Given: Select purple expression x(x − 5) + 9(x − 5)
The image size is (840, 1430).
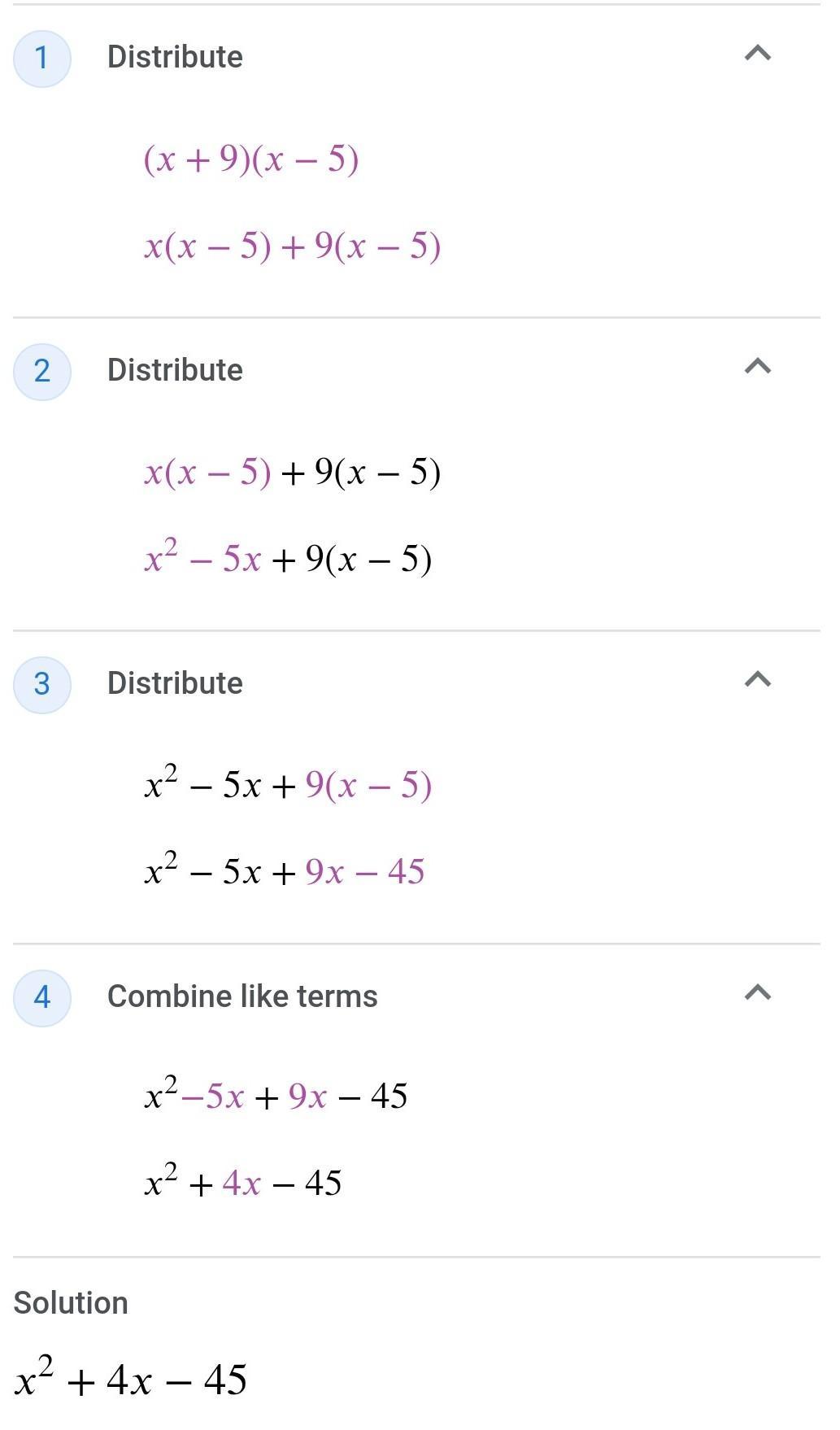Looking at the screenshot, I should coord(292,246).
